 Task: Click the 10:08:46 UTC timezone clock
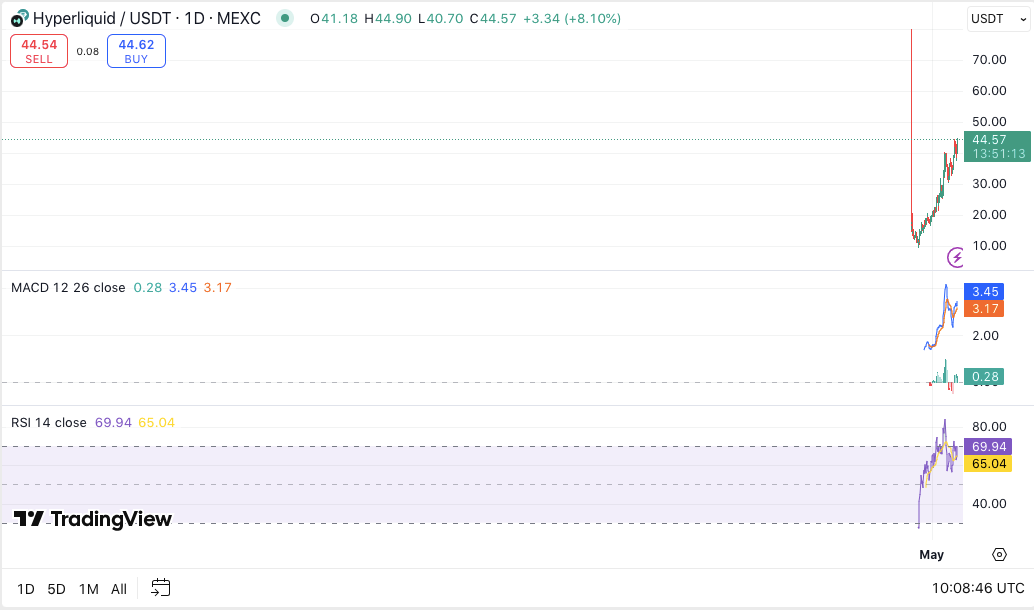pyautogui.click(x=977, y=588)
